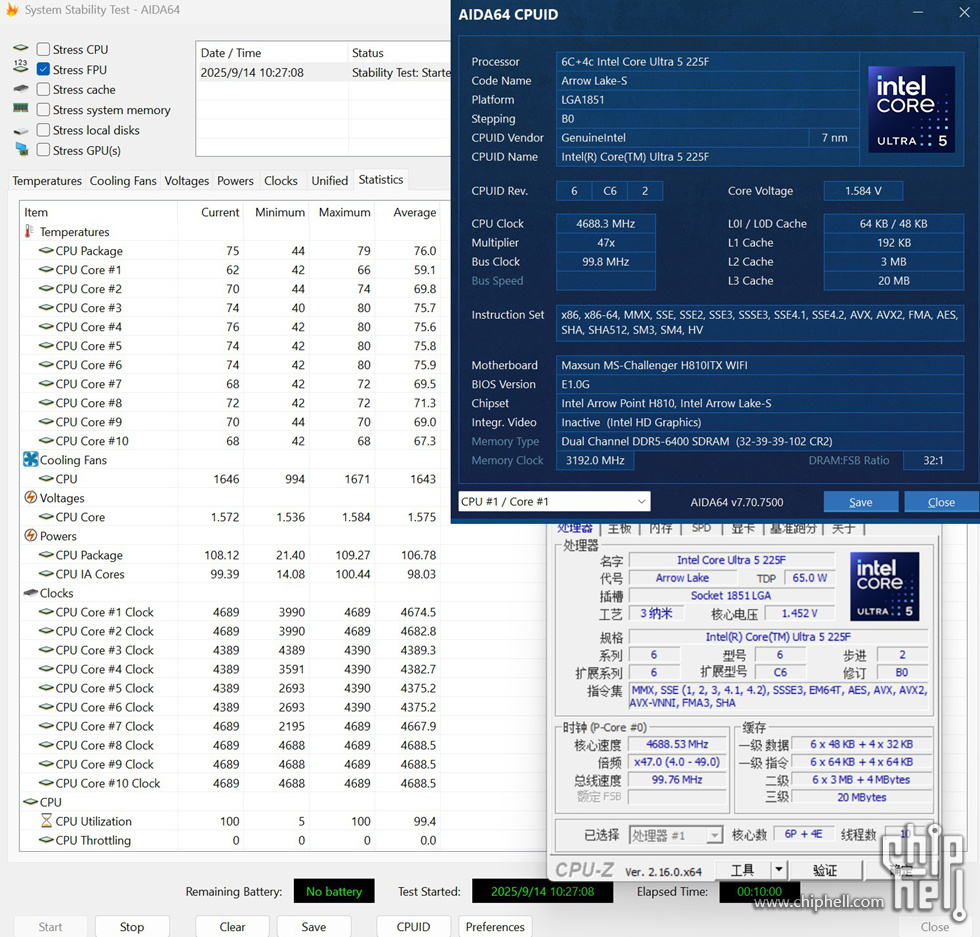Open the Clocks tab
Screen dimensions: 980x937
click(x=281, y=181)
